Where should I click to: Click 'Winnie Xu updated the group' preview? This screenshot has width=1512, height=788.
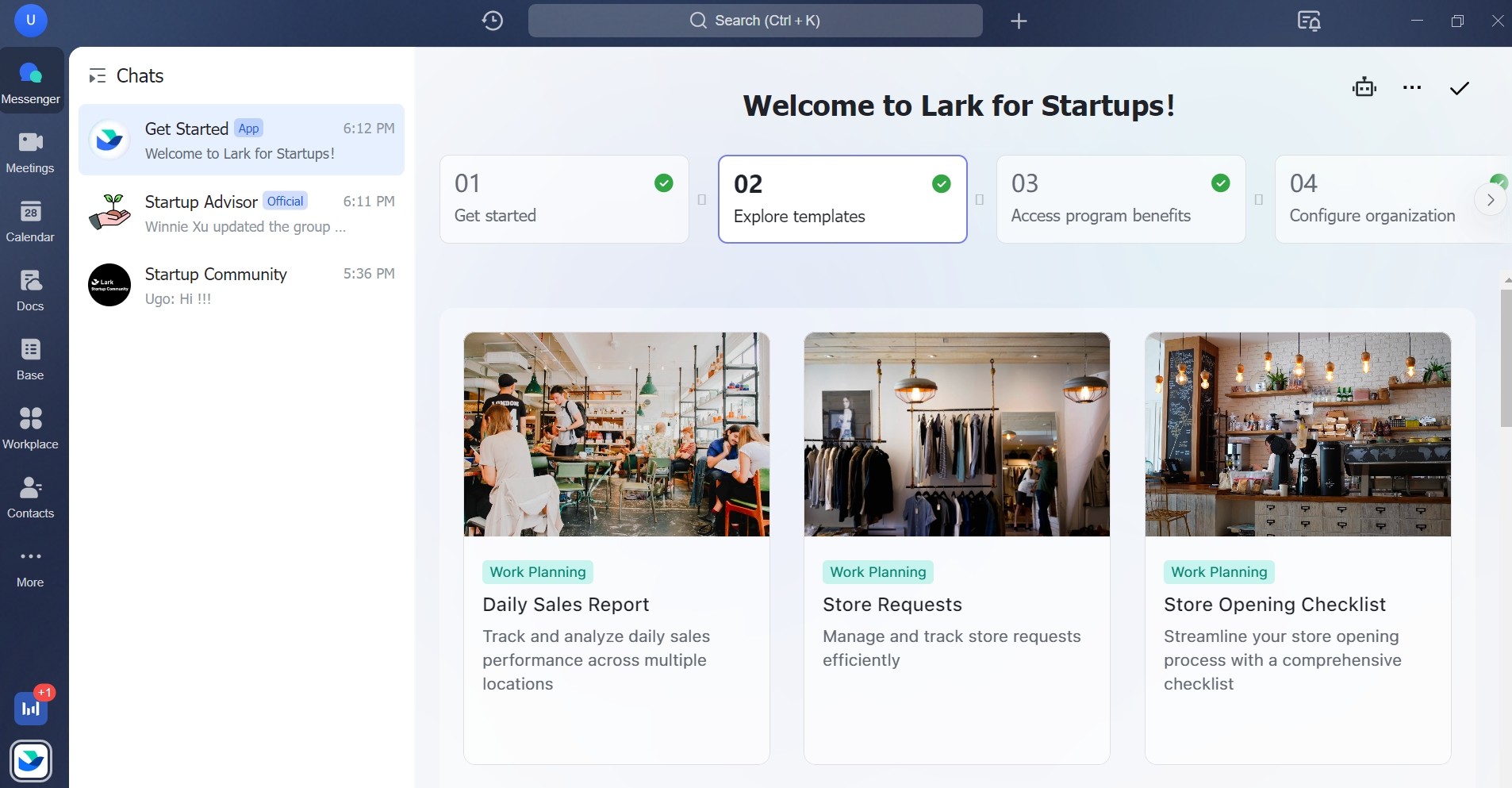245,227
